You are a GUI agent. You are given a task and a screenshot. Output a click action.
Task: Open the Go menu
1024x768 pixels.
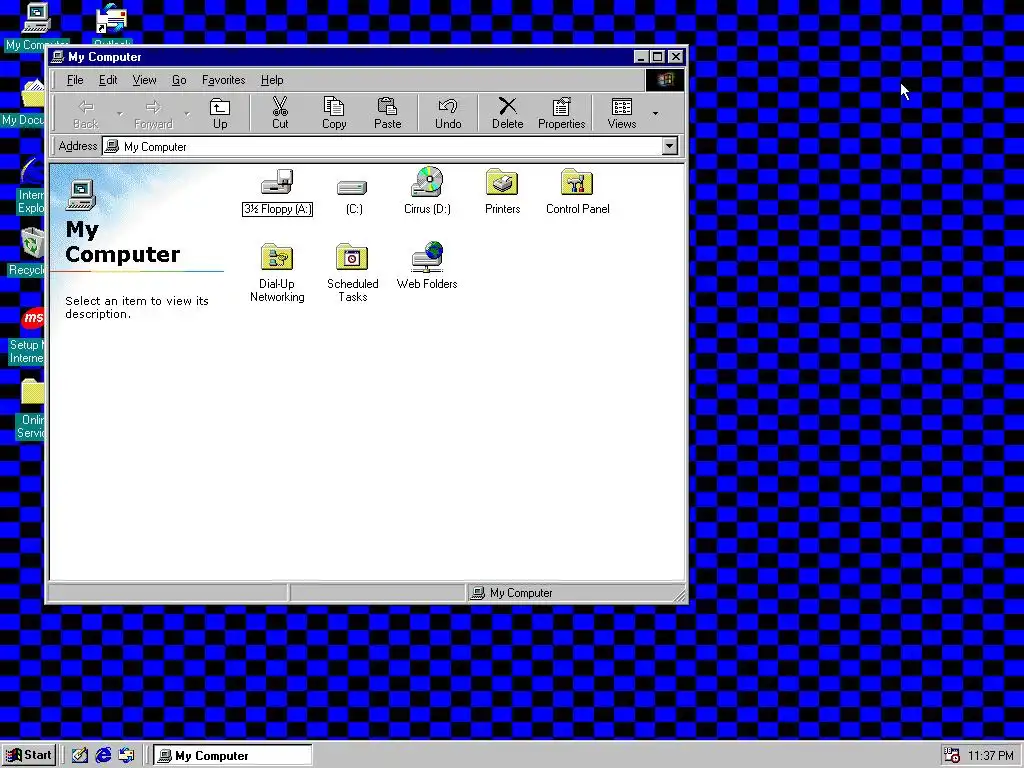click(x=179, y=80)
